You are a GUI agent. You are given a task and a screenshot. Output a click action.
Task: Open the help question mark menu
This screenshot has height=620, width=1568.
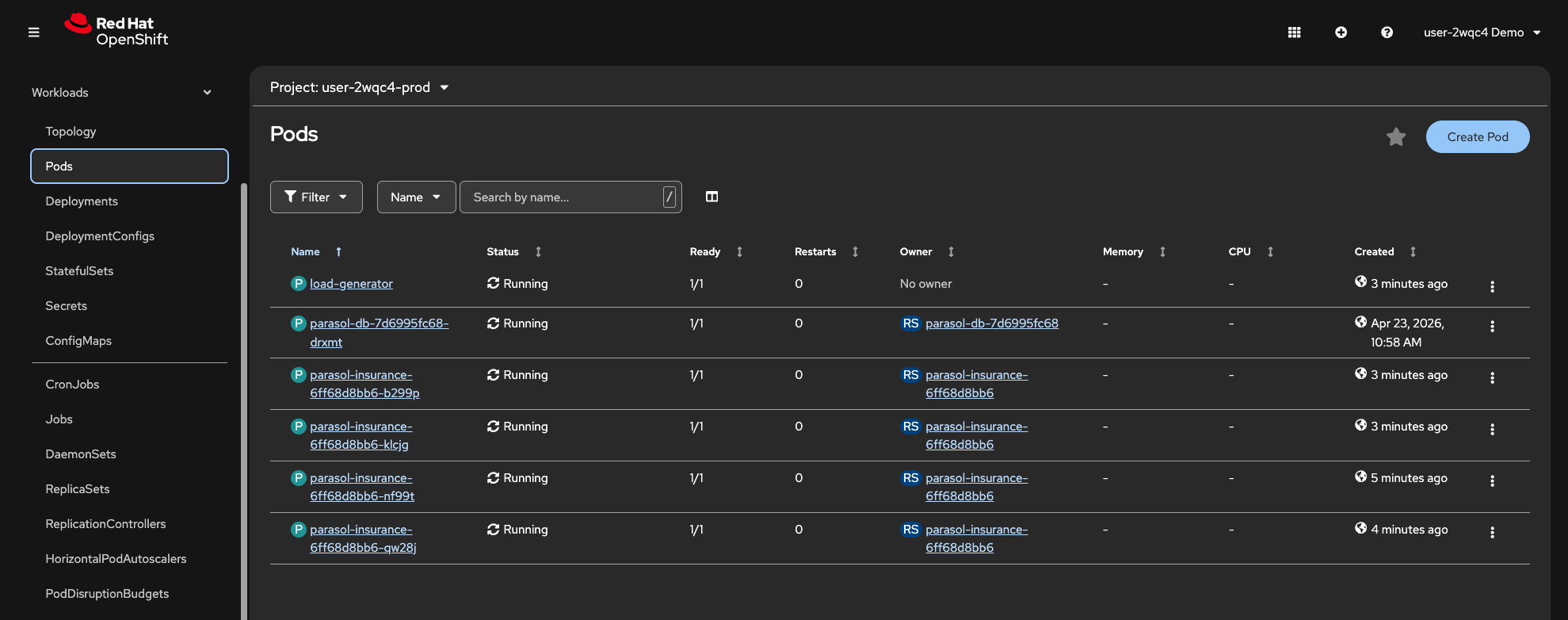pos(1387,33)
